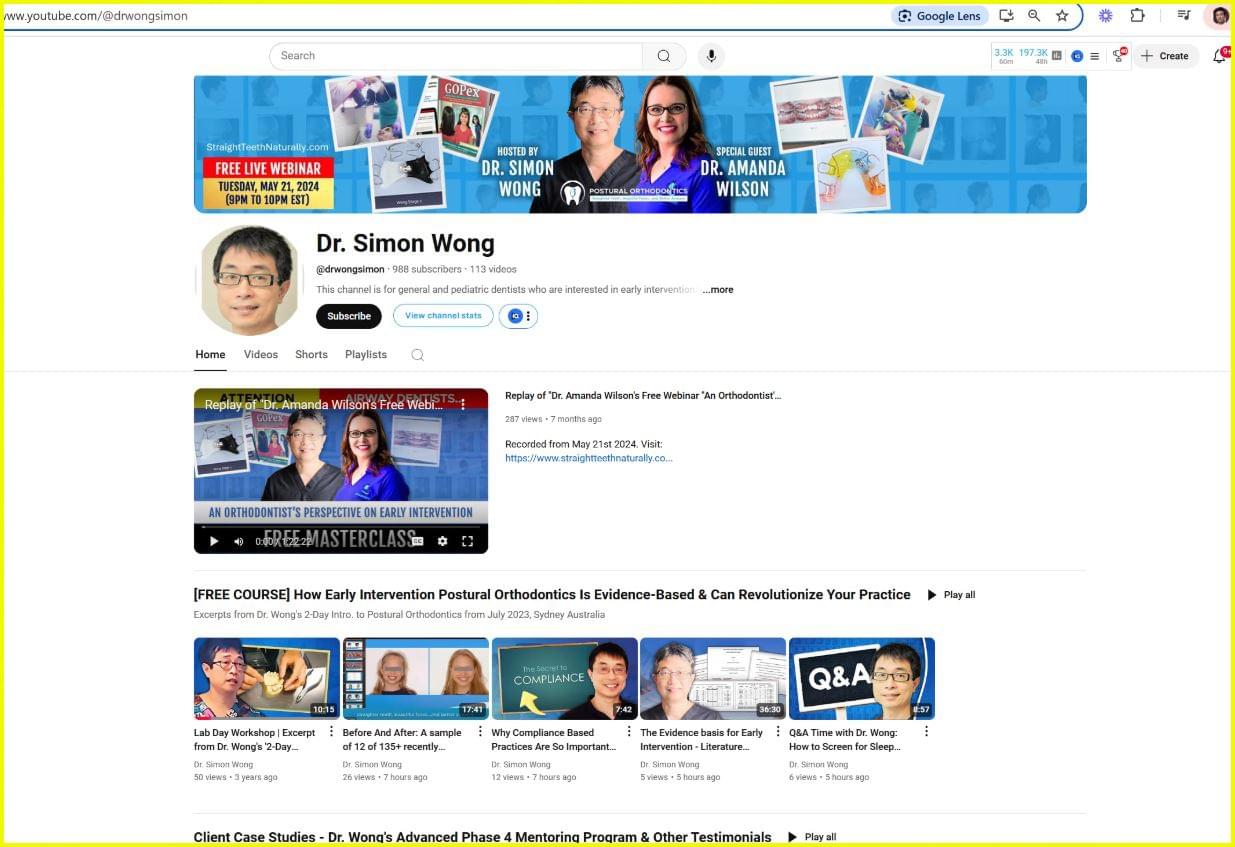1235x847 pixels.
Task: Open the featured video's settings gear
Action: [x=442, y=541]
